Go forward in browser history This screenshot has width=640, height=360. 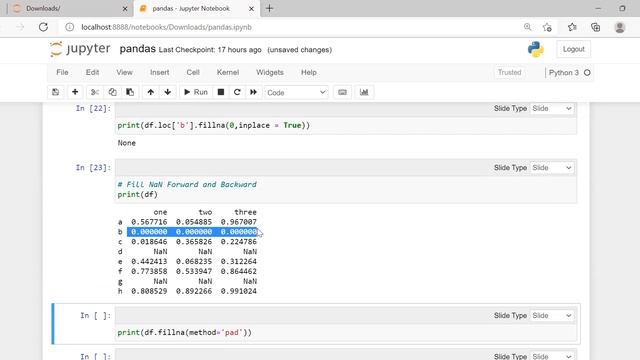point(20,27)
